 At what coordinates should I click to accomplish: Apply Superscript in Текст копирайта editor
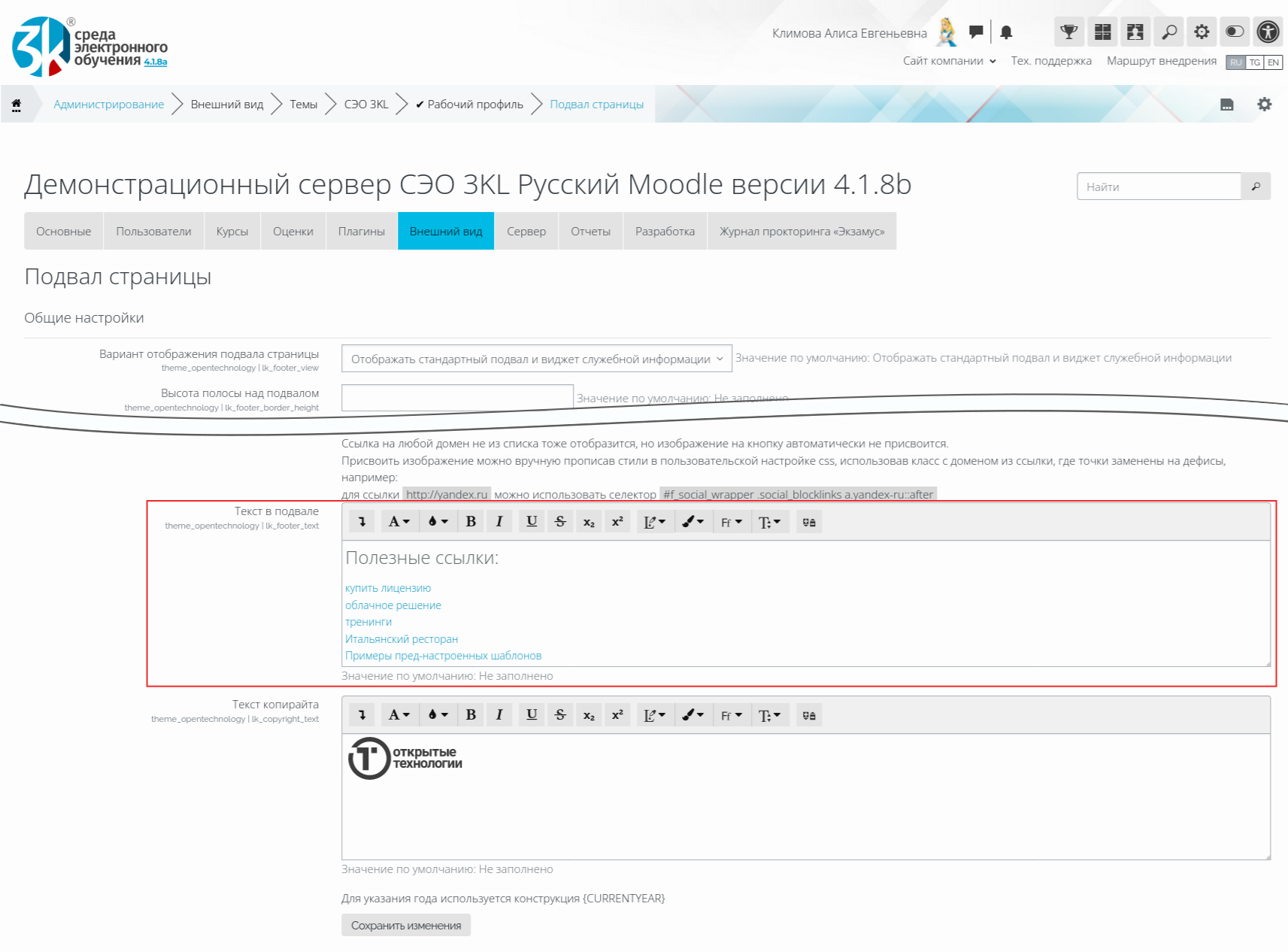(617, 714)
